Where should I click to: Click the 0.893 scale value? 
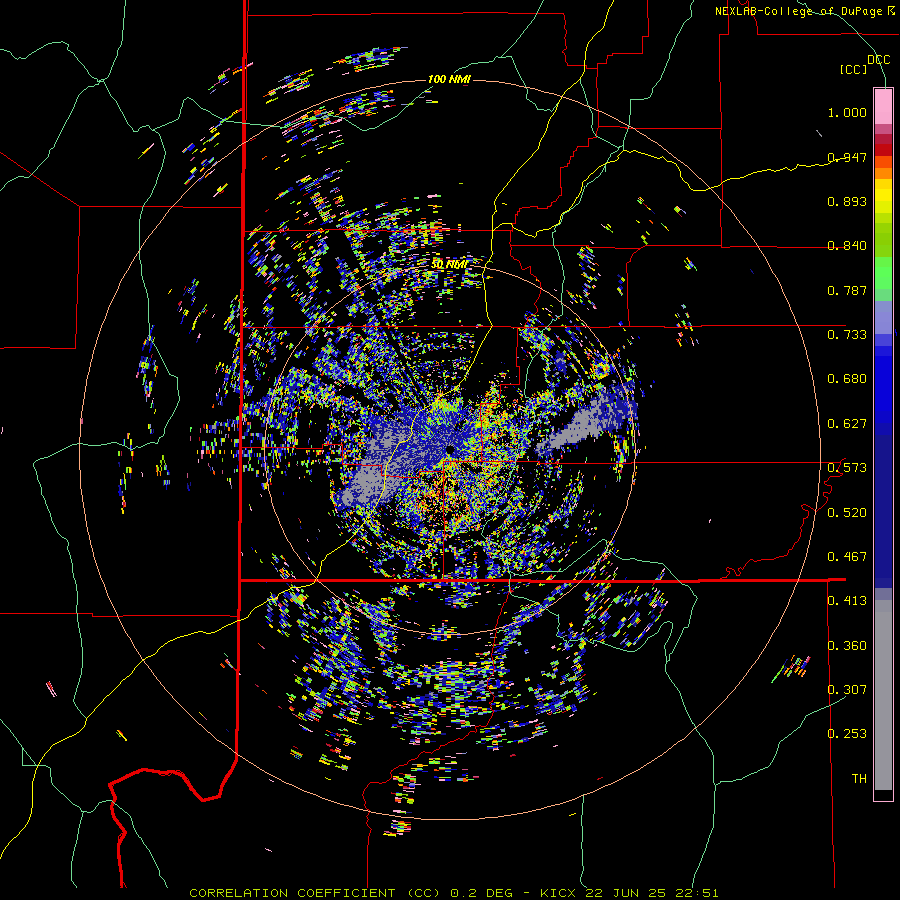(x=847, y=201)
